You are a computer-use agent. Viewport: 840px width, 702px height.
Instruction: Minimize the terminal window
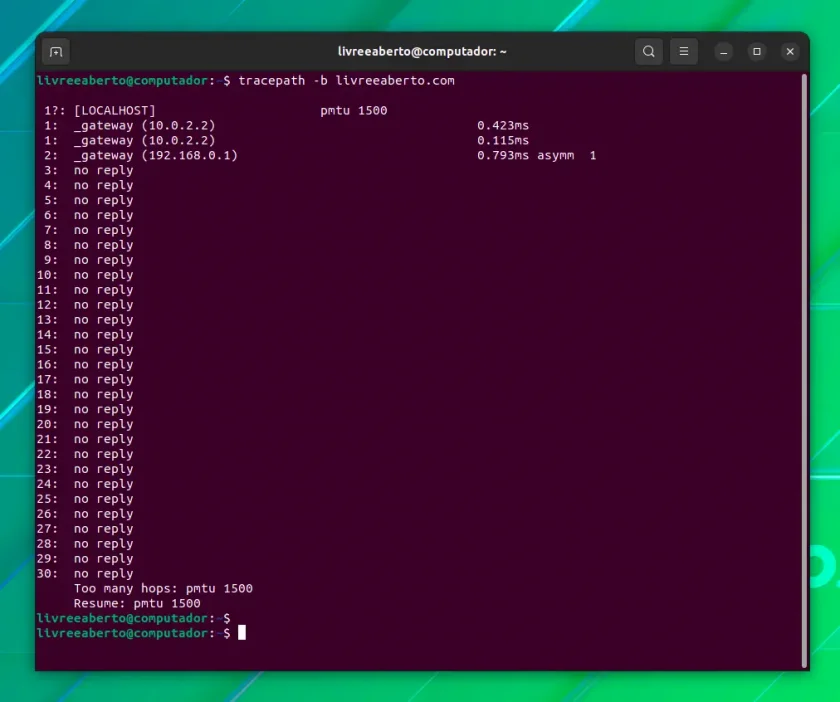(724, 51)
